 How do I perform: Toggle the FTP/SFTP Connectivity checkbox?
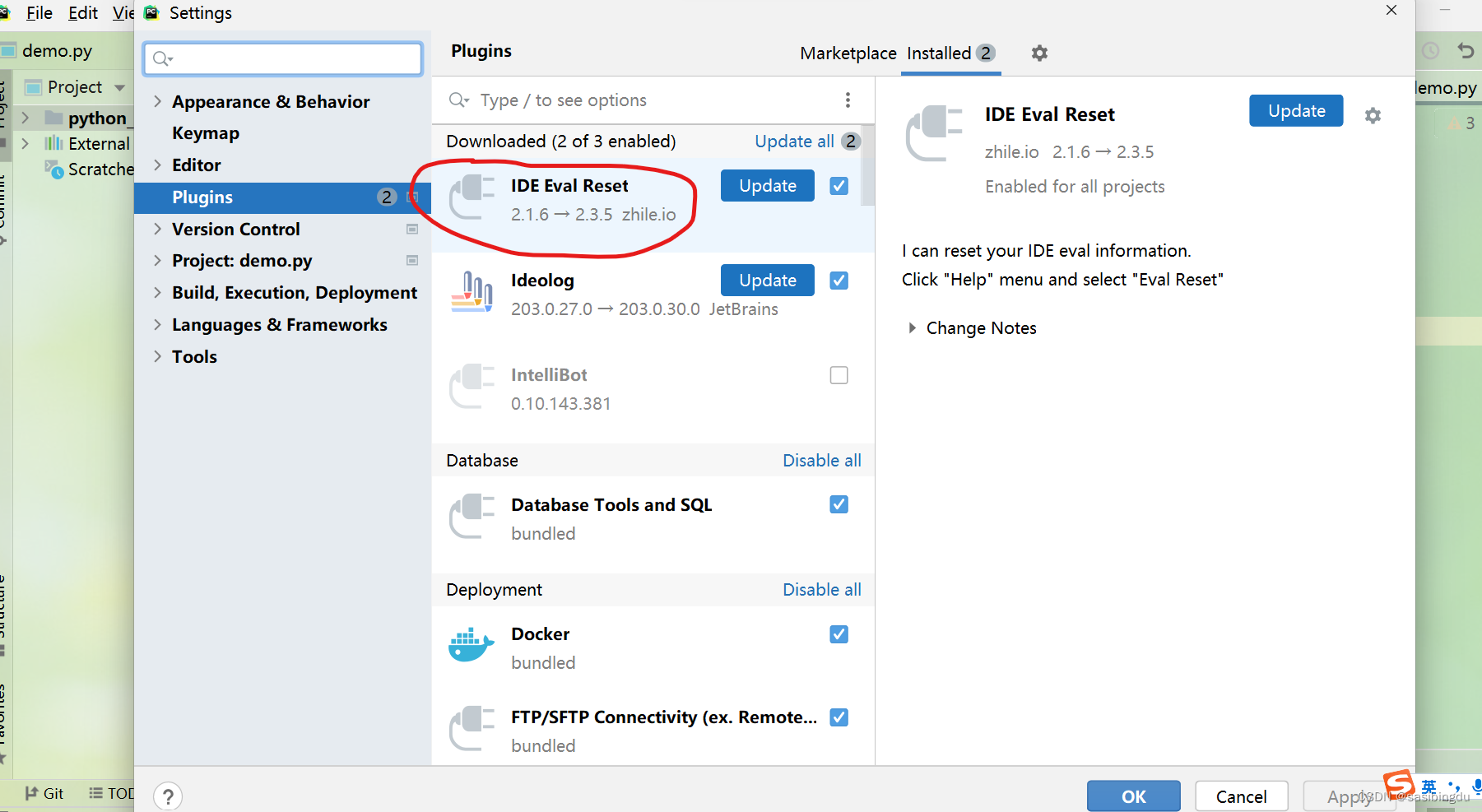[839, 717]
